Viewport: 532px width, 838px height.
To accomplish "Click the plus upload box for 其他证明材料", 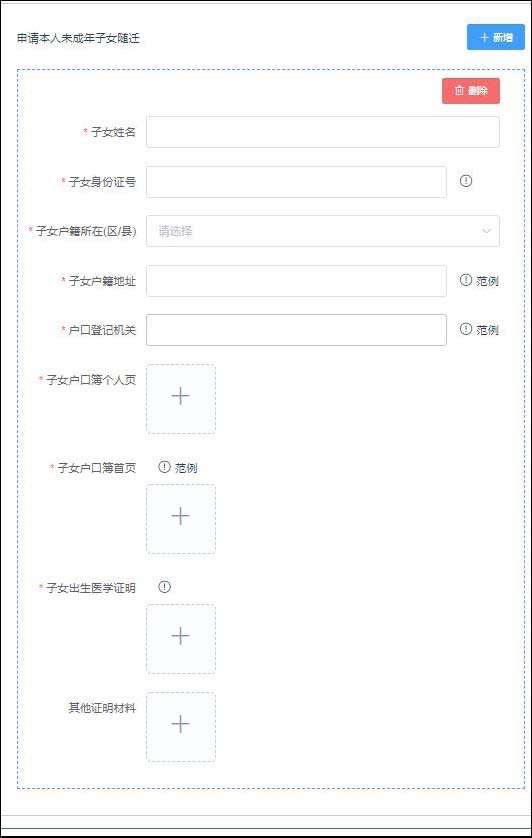I will click(181, 727).
